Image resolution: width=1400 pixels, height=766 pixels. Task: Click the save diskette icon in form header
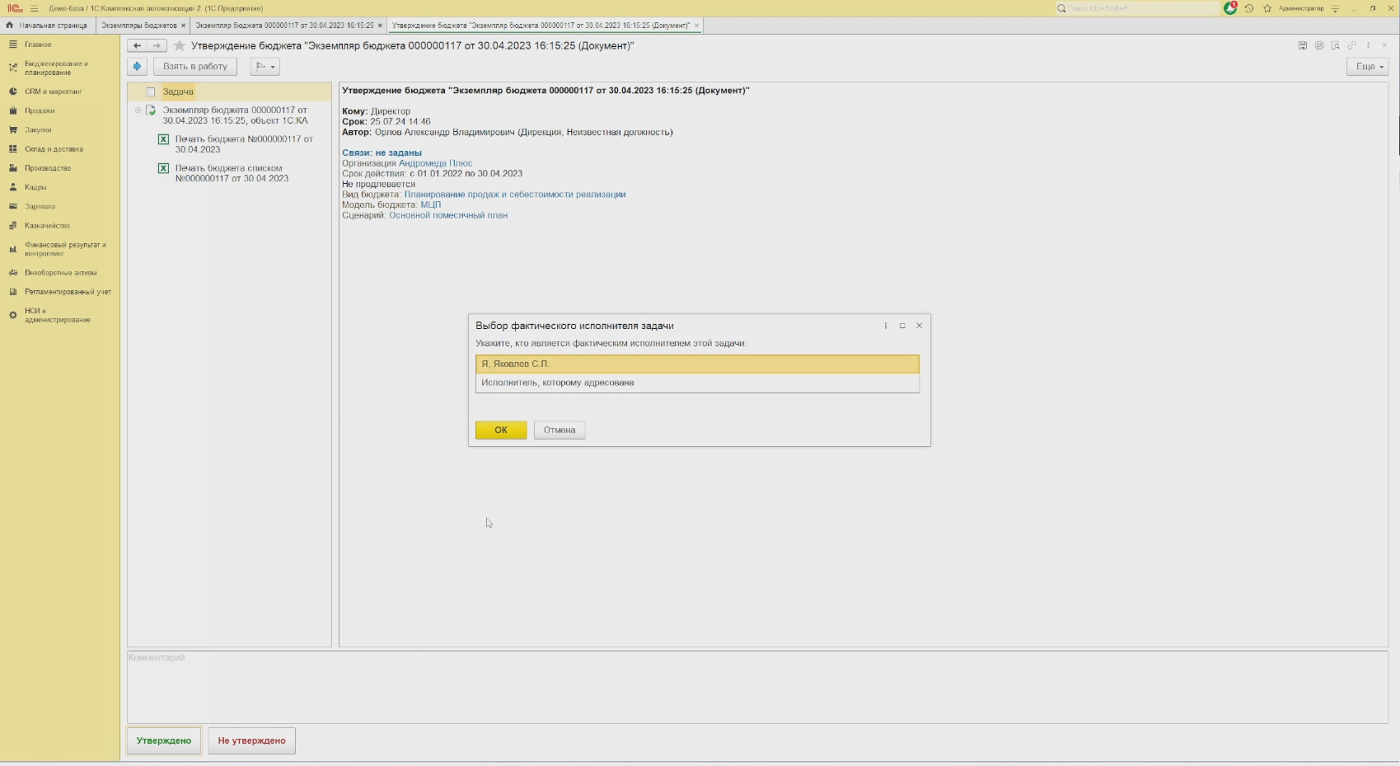1303,46
